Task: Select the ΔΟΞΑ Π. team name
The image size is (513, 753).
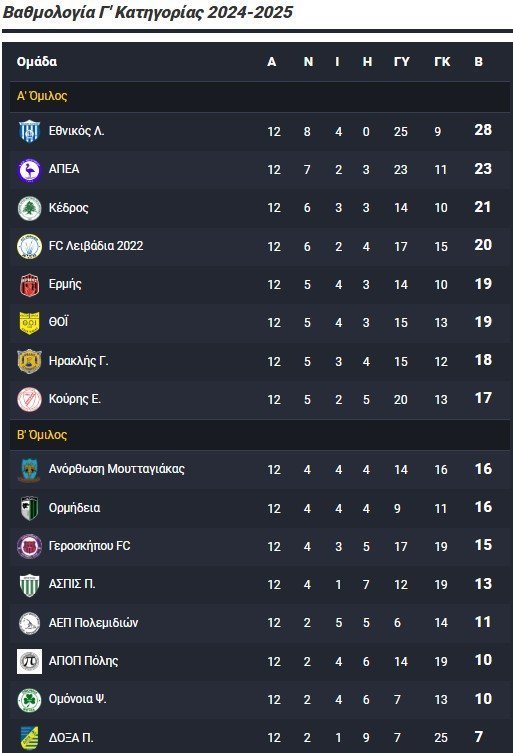Action: pos(71,738)
